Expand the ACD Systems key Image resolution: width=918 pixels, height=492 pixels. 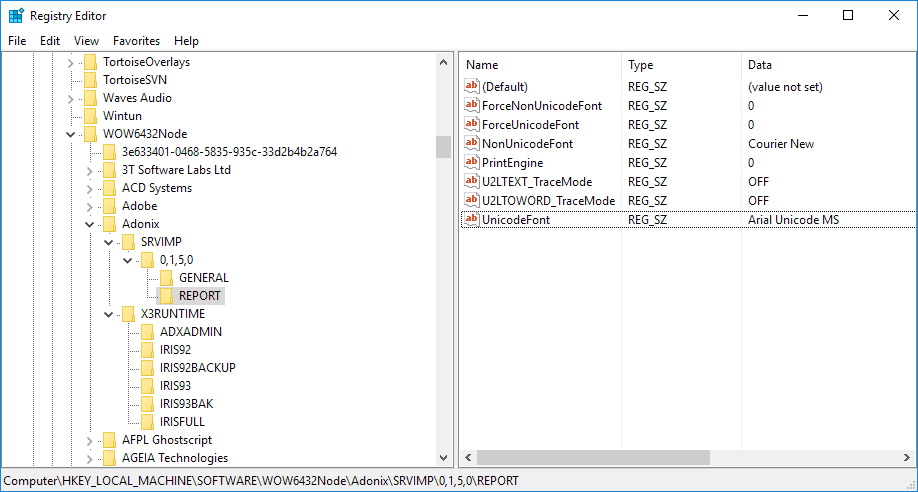[x=90, y=189]
